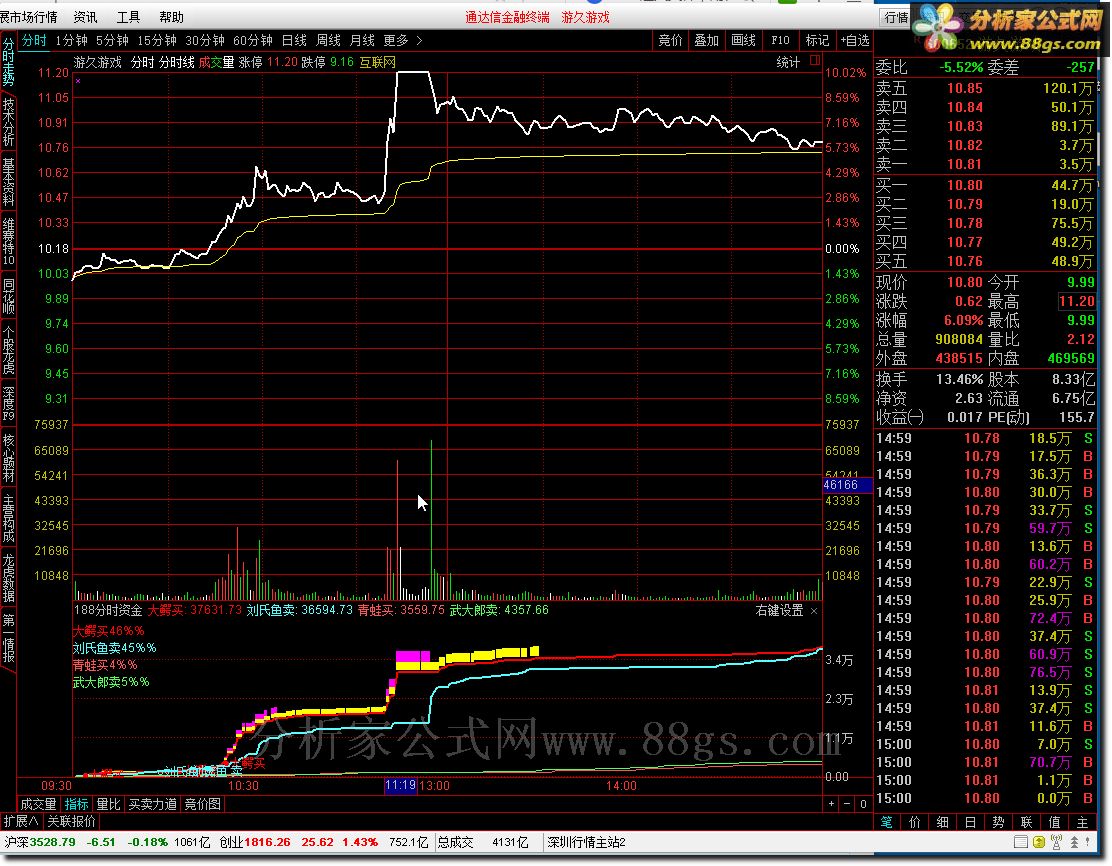Open the 基本资料 sidebar tab

coord(8,182)
